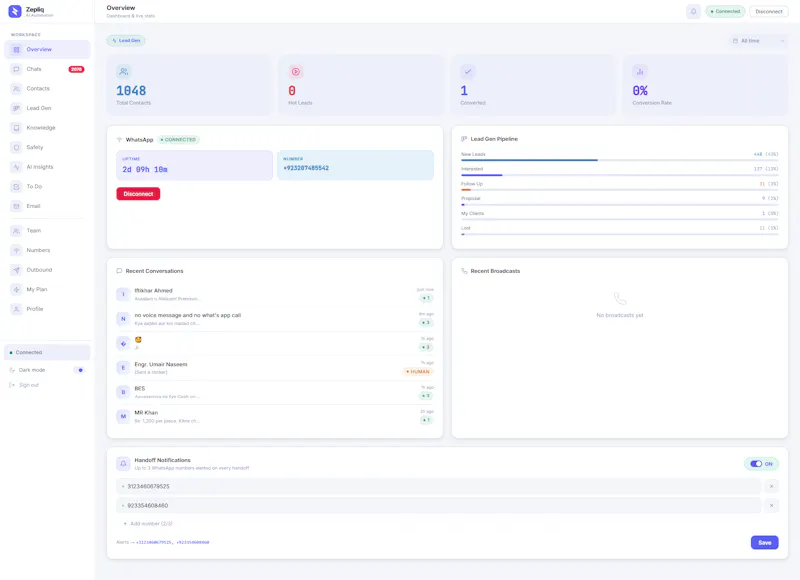The height and width of the screenshot is (580, 800).
Task: Click the Sign out arrow icon
Action: coord(12,385)
